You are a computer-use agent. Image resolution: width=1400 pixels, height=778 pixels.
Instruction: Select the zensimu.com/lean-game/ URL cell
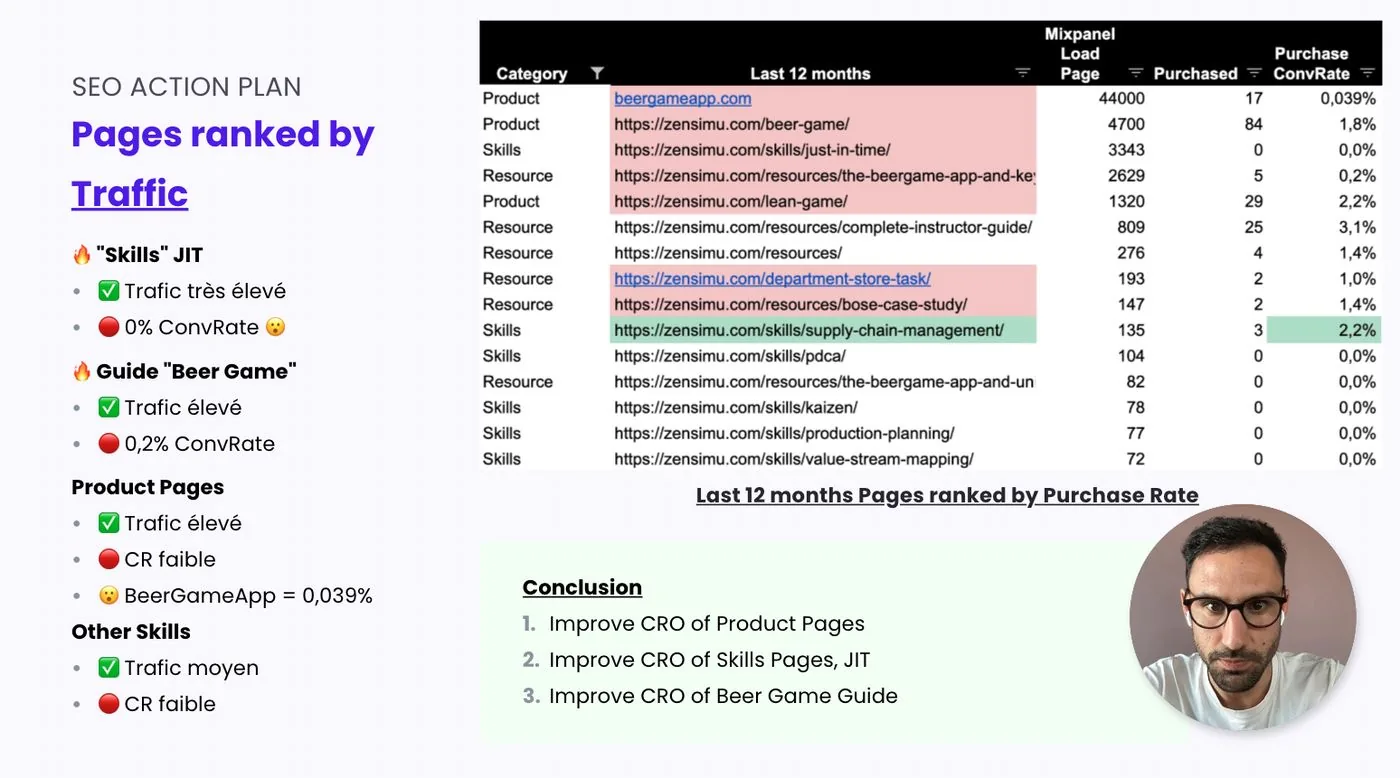coord(823,202)
